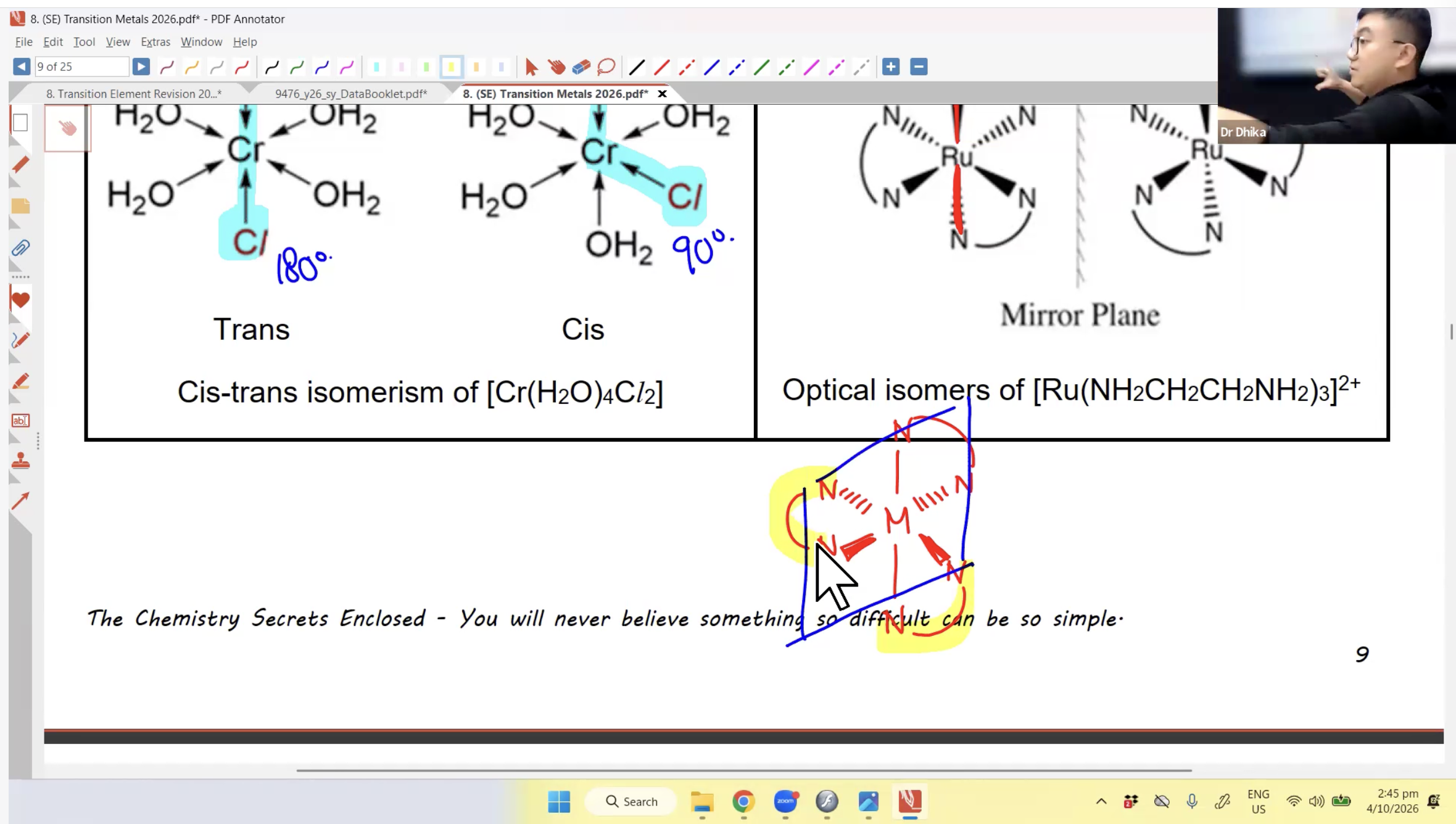
Task: Choose the cyan highlighter
Action: tap(376, 67)
